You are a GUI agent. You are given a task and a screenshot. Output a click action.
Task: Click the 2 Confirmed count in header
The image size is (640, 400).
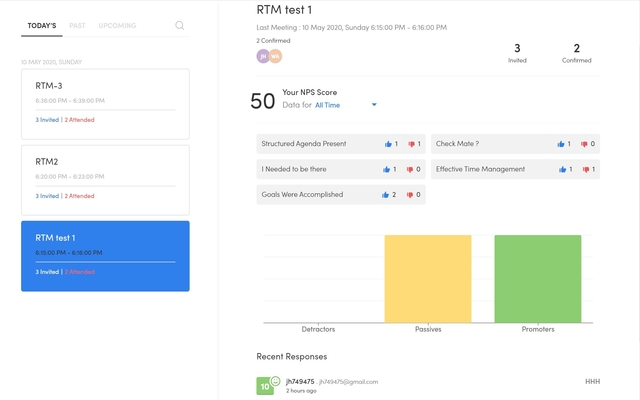(576, 53)
